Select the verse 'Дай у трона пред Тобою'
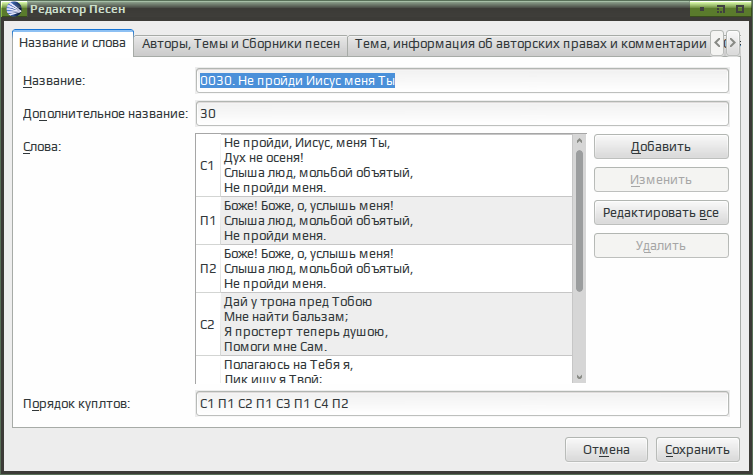 click(x=396, y=325)
